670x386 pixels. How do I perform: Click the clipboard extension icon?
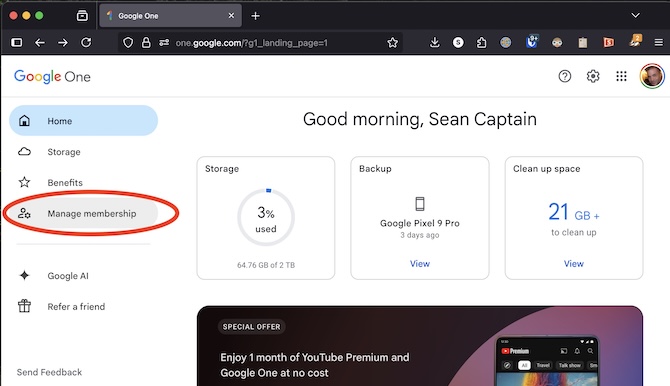pyautogui.click(x=582, y=42)
